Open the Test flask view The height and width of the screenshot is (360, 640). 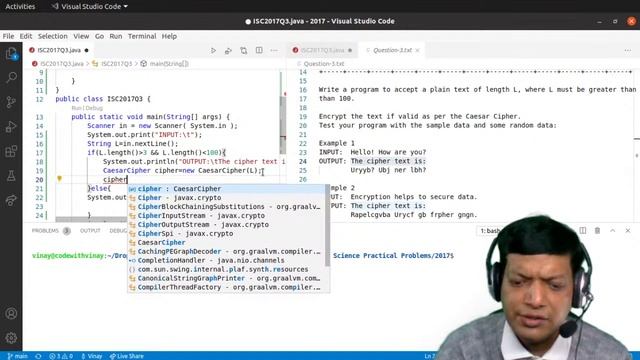tap(11, 176)
